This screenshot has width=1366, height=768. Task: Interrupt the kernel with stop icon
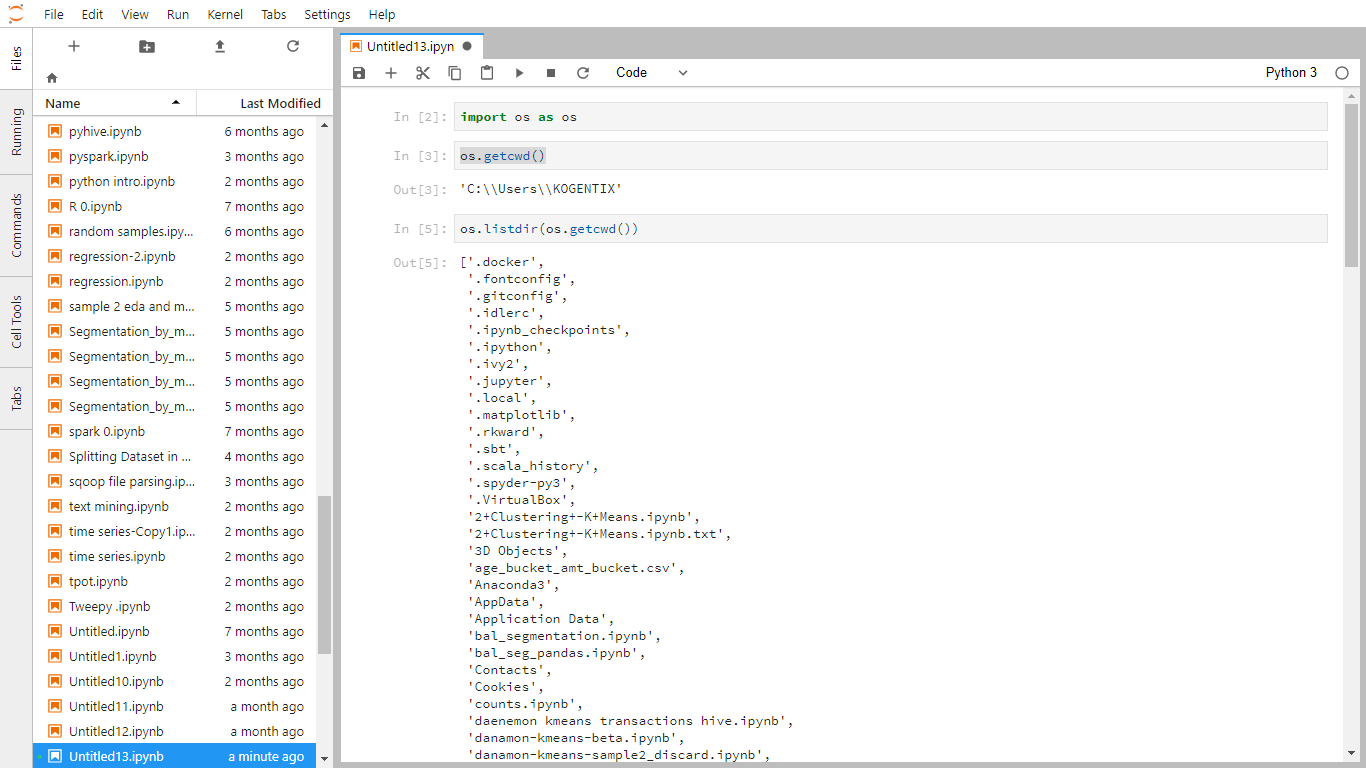[x=551, y=73]
